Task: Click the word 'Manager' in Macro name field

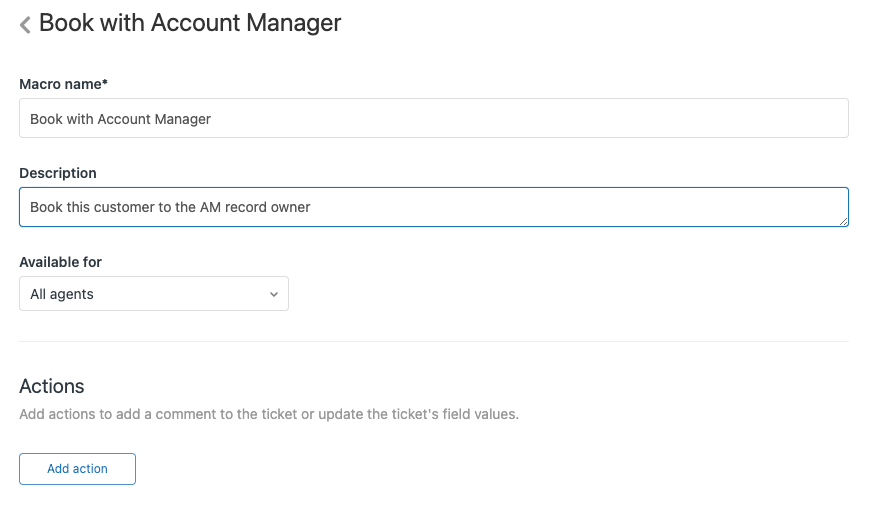Action: coord(183,118)
